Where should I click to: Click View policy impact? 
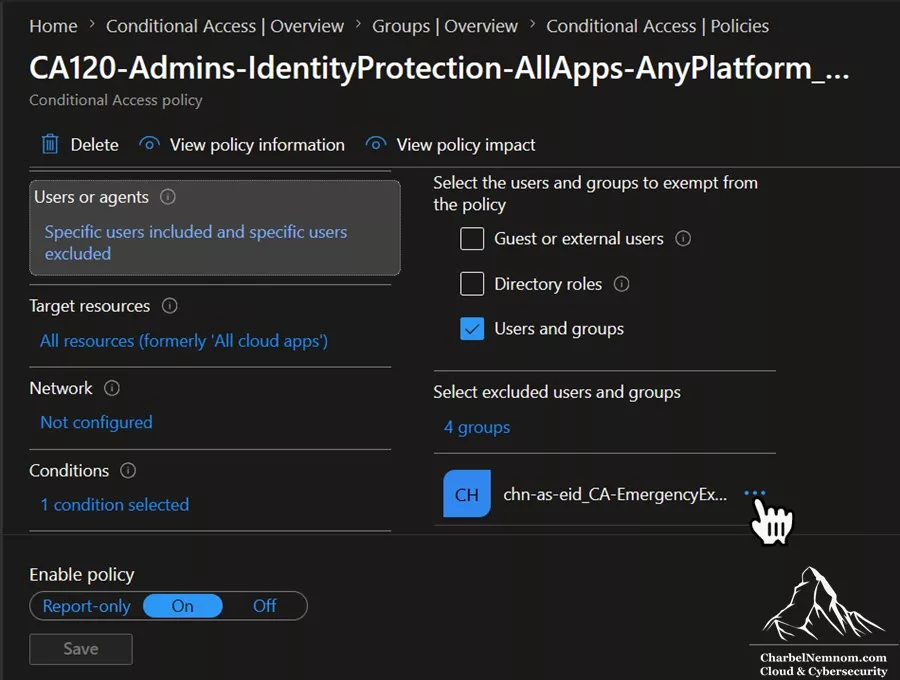(466, 145)
